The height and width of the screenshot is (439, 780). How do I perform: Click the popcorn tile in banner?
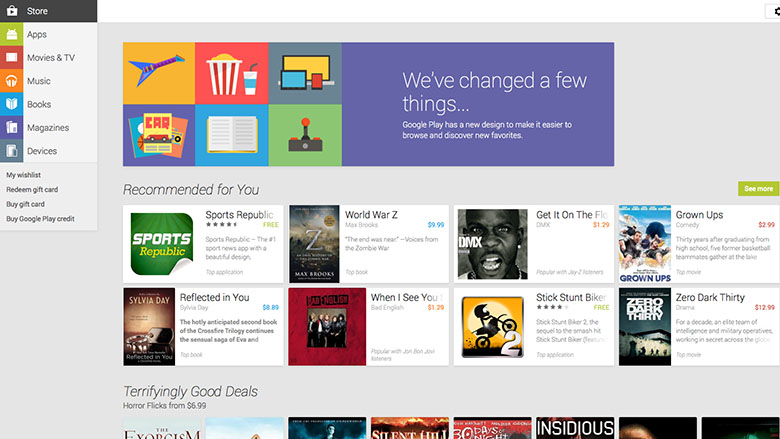click(232, 73)
